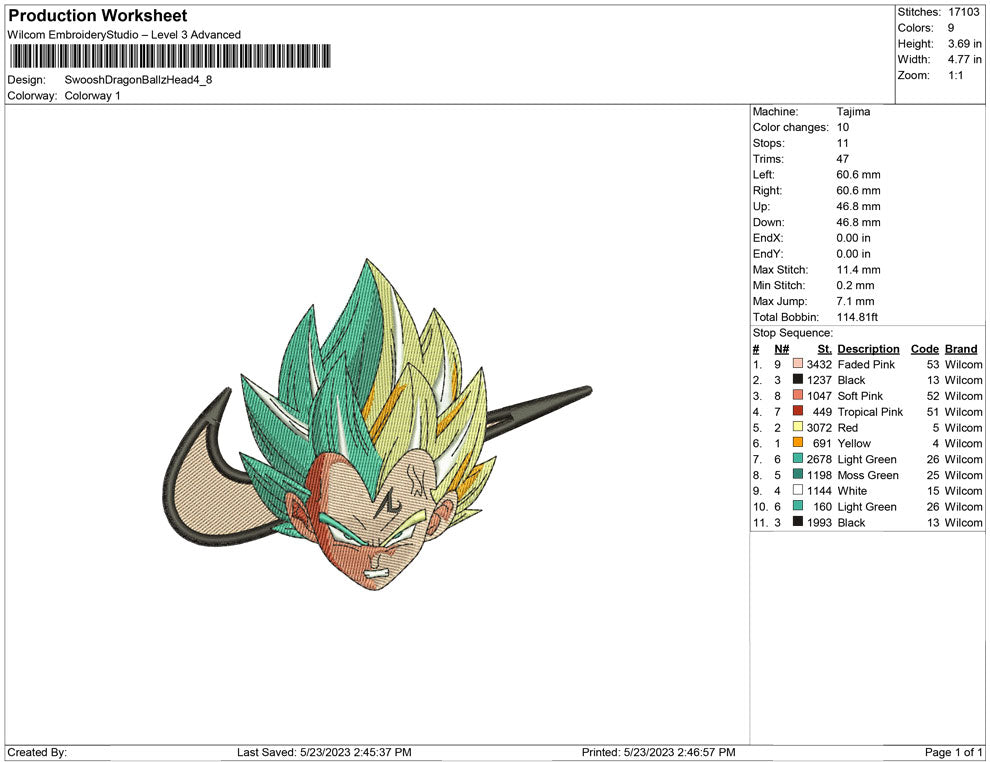Click the Total Bobbin value 114.81ft
This screenshot has width=990, height=762.
[857, 317]
